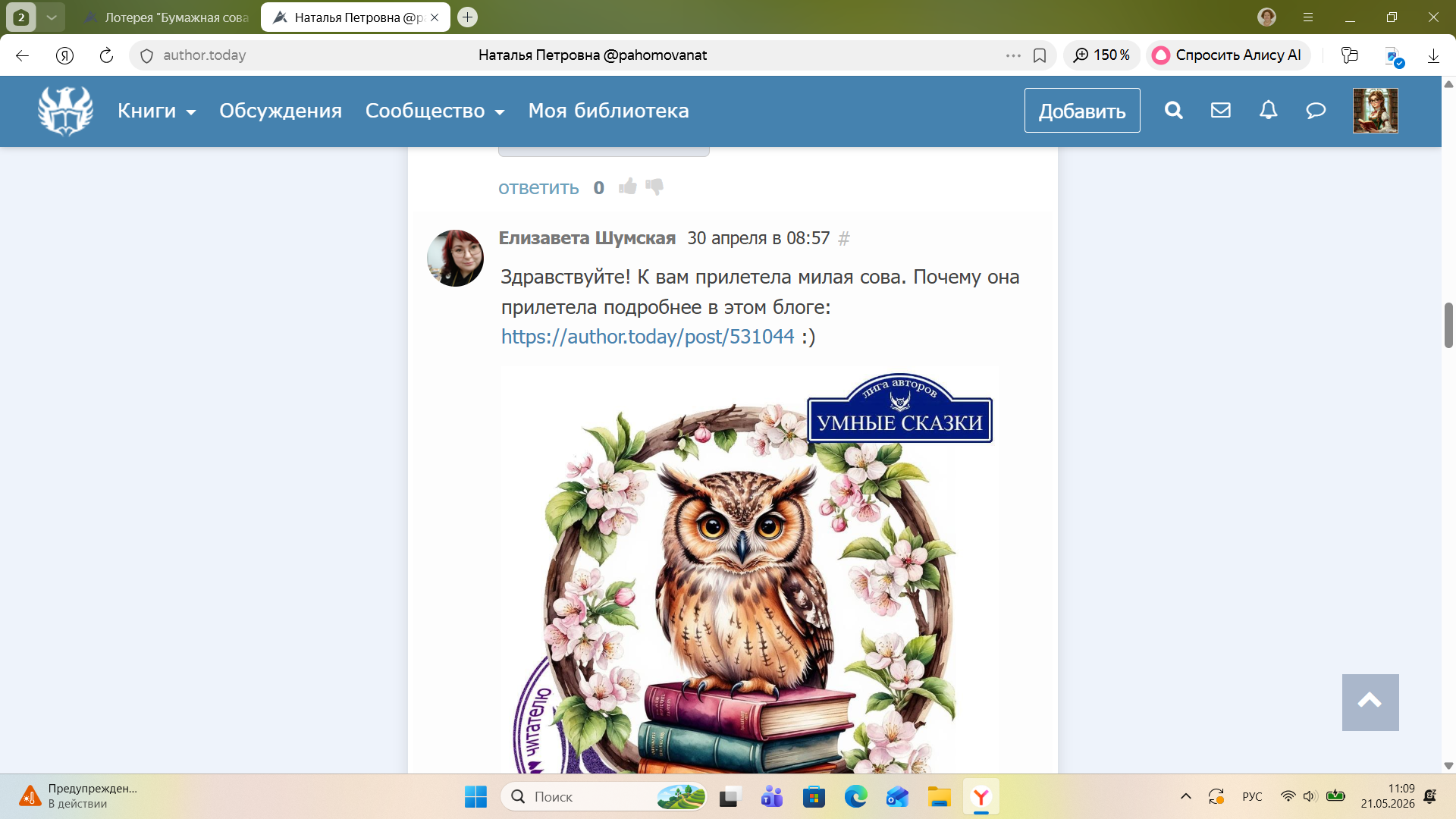This screenshot has height=819, width=1456.
Task: Open the address bar three-dots menu
Action: pos(1013,55)
